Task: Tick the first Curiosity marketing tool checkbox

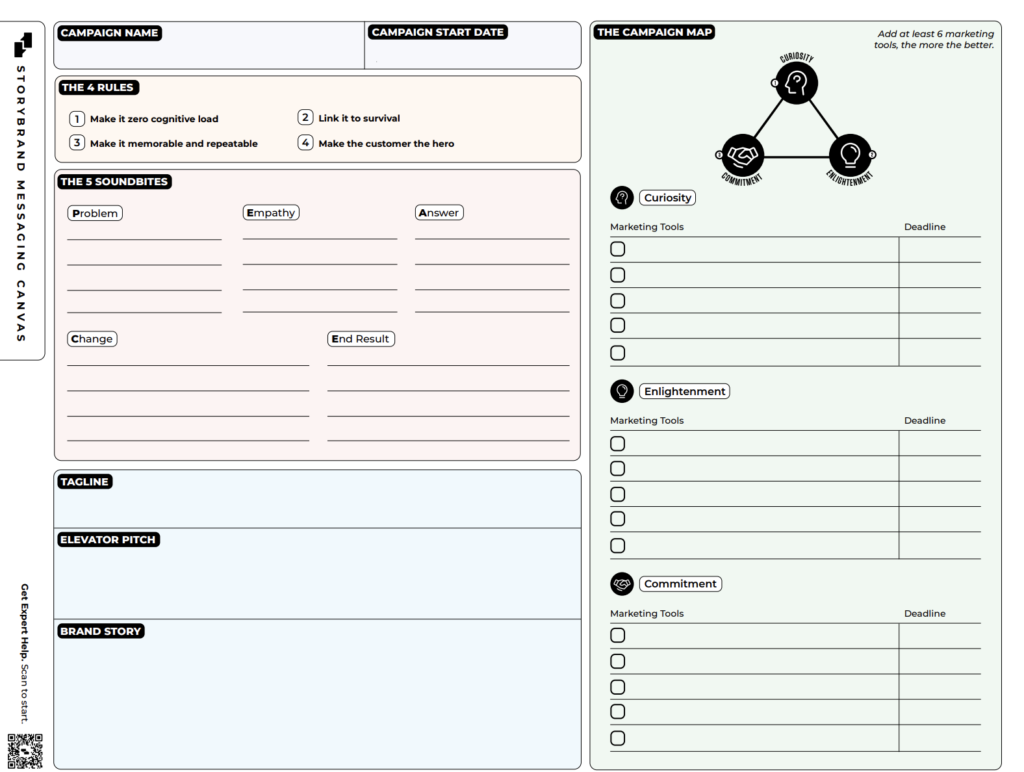Action: (x=617, y=249)
